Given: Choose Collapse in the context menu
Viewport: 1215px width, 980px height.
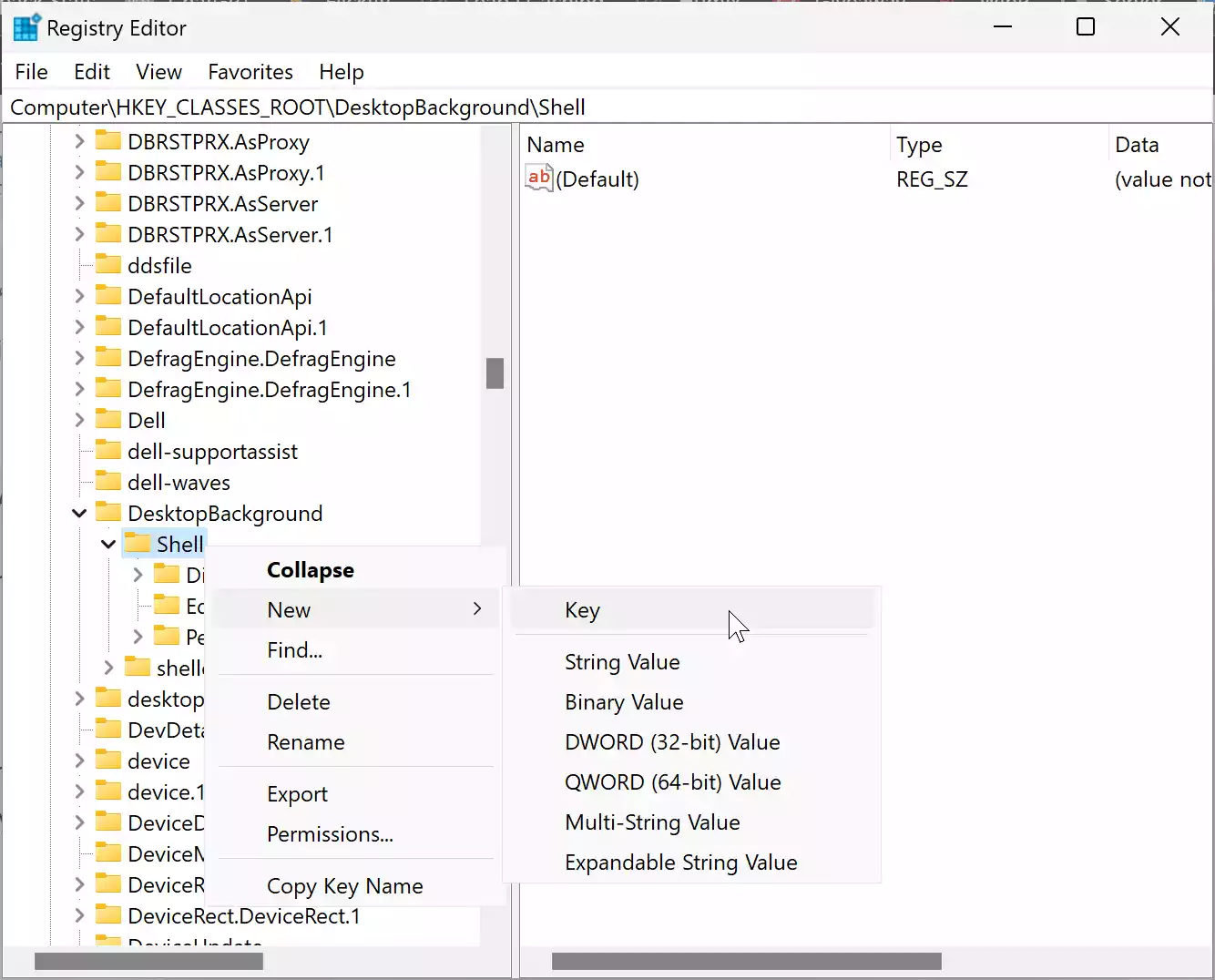Looking at the screenshot, I should coord(356,570).
